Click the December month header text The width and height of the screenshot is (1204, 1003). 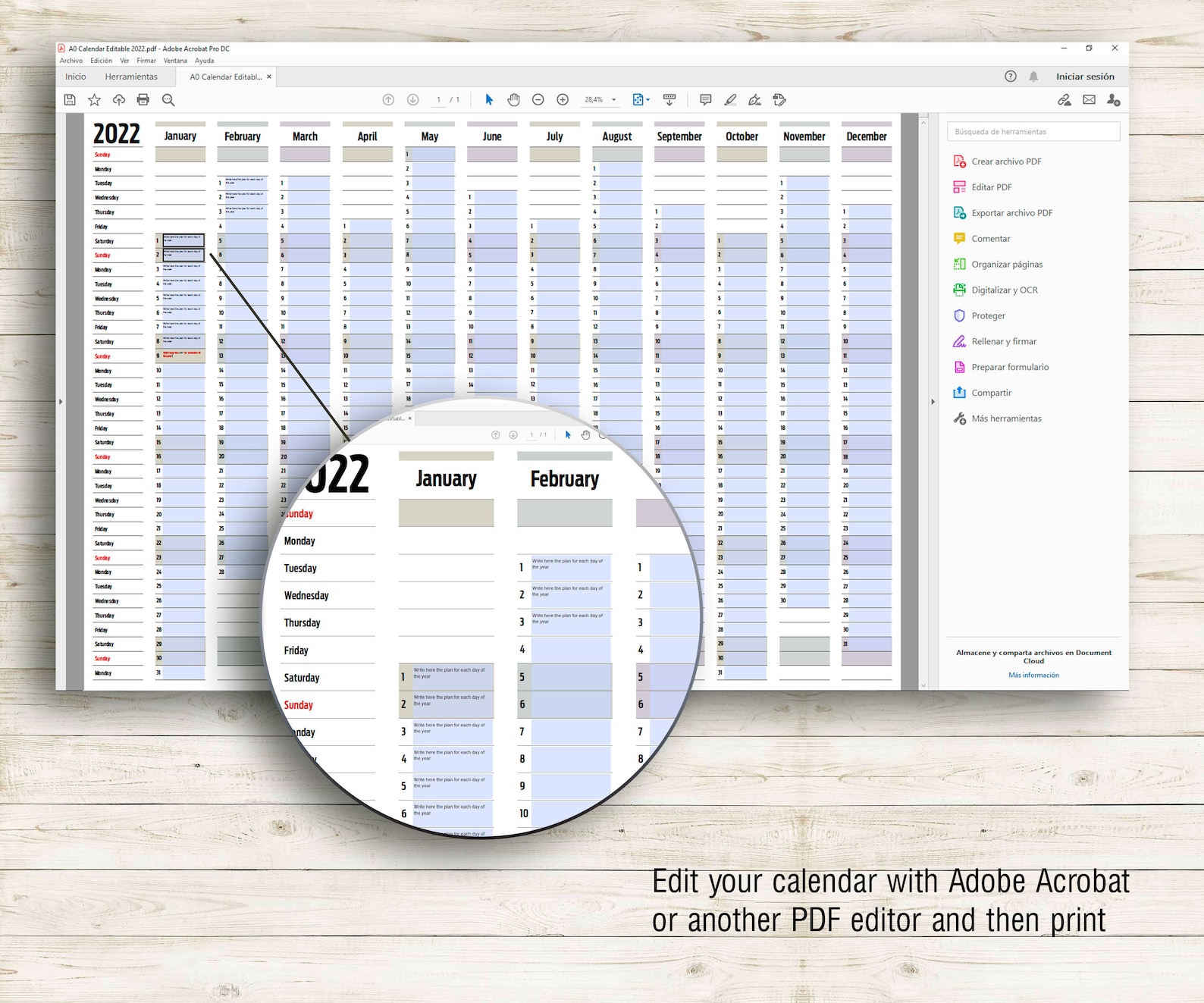(x=867, y=136)
